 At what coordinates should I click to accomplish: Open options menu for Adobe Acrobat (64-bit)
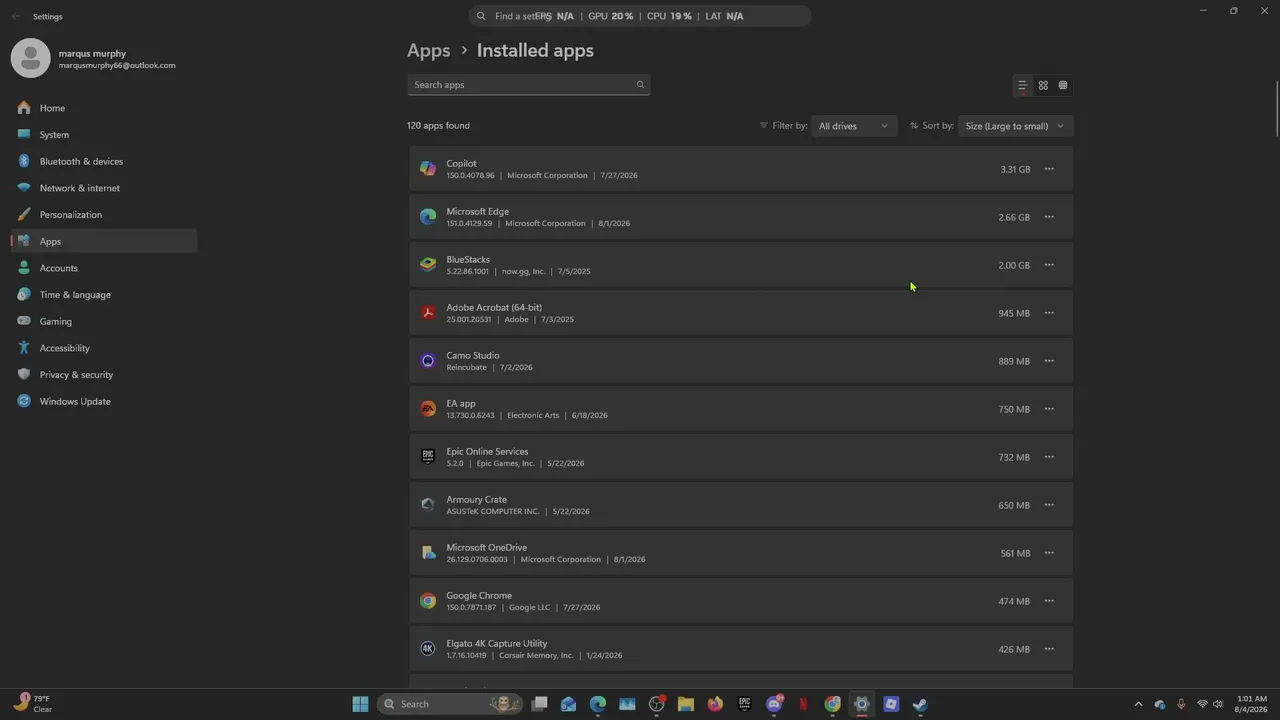(x=1049, y=313)
